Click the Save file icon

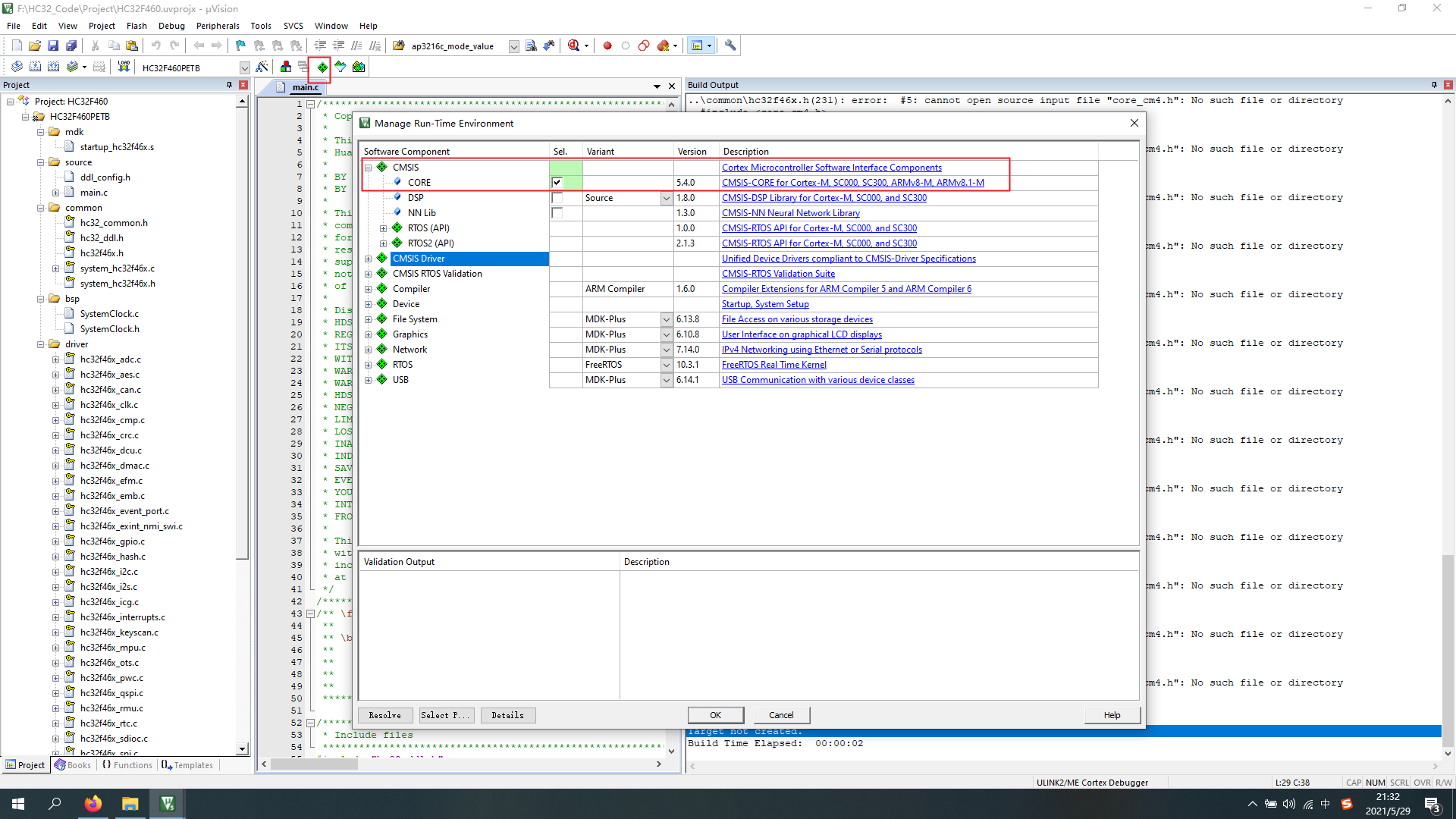click(x=53, y=46)
